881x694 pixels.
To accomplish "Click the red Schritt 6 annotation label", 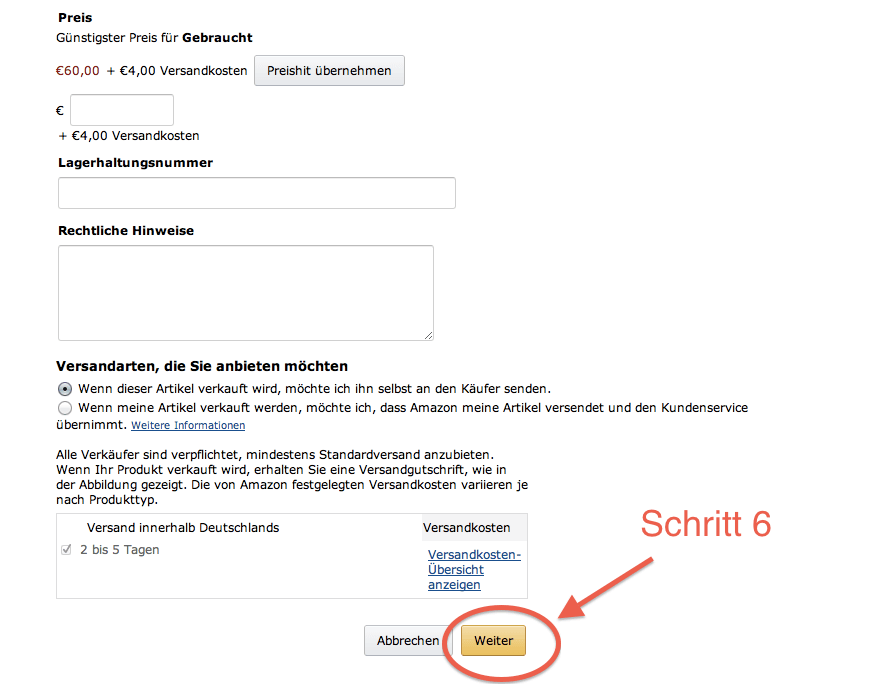I will click(x=706, y=524).
